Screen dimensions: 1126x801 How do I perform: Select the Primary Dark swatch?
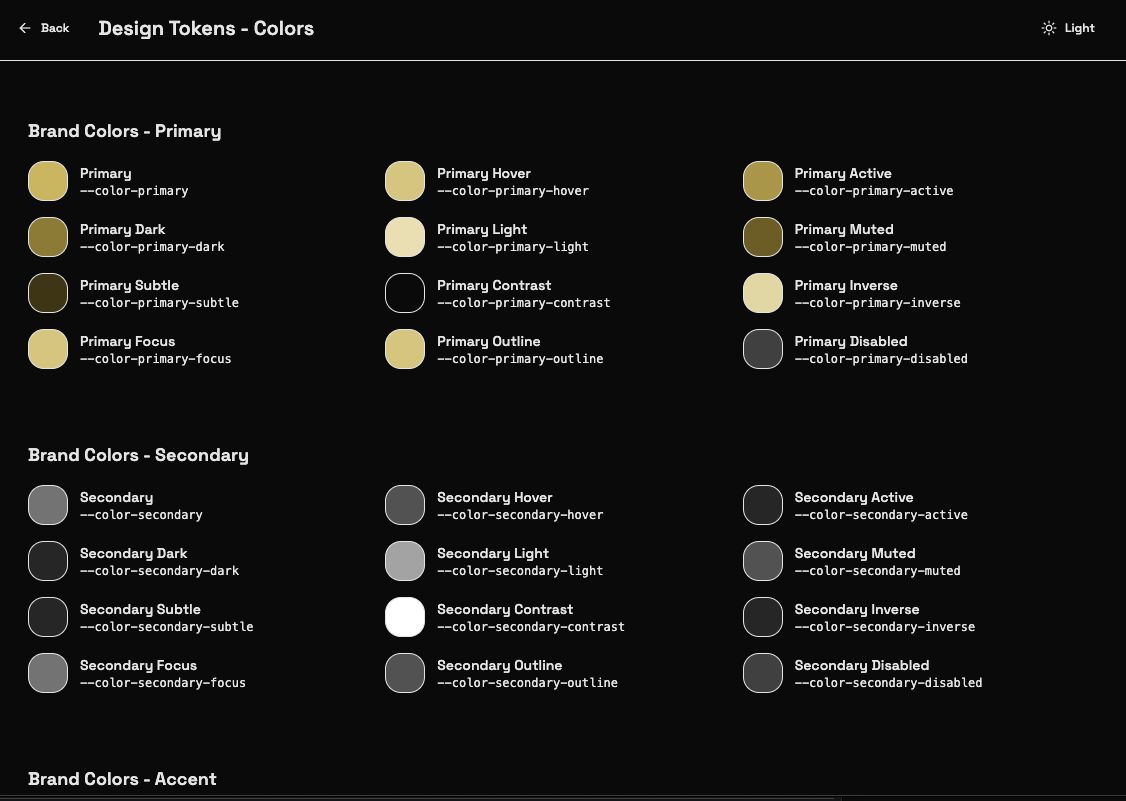tap(48, 237)
